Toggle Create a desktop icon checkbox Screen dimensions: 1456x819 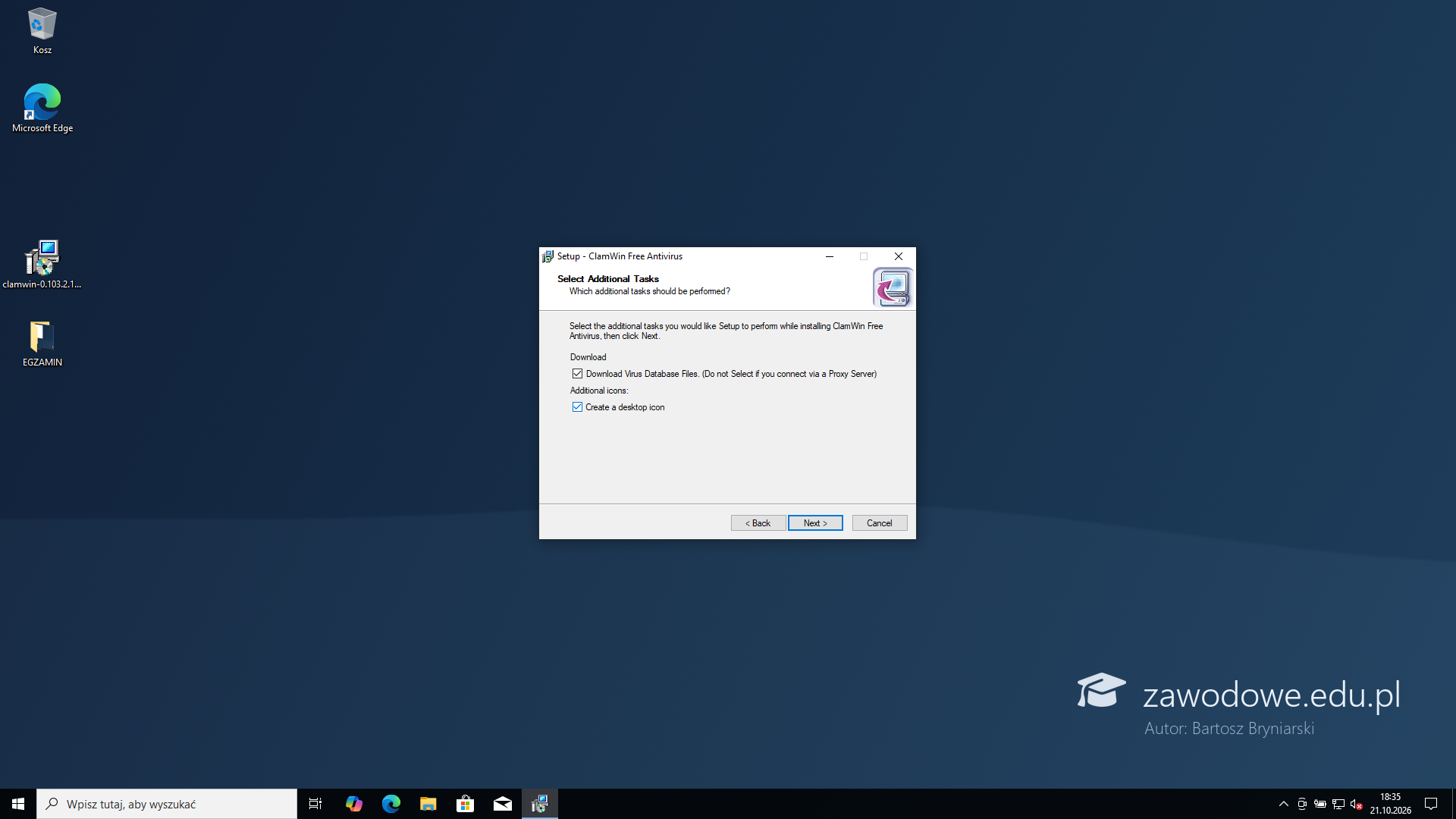(x=577, y=407)
